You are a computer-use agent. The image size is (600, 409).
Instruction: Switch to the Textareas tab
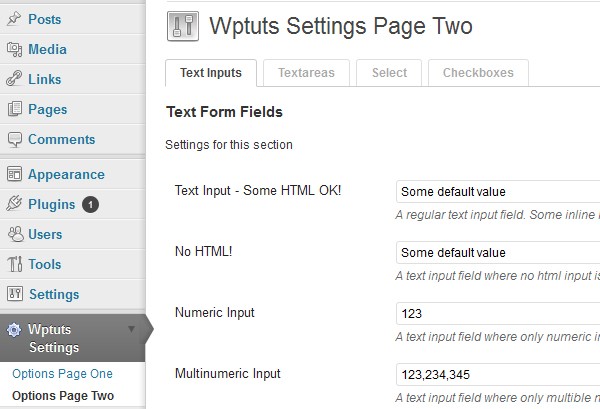(x=306, y=73)
